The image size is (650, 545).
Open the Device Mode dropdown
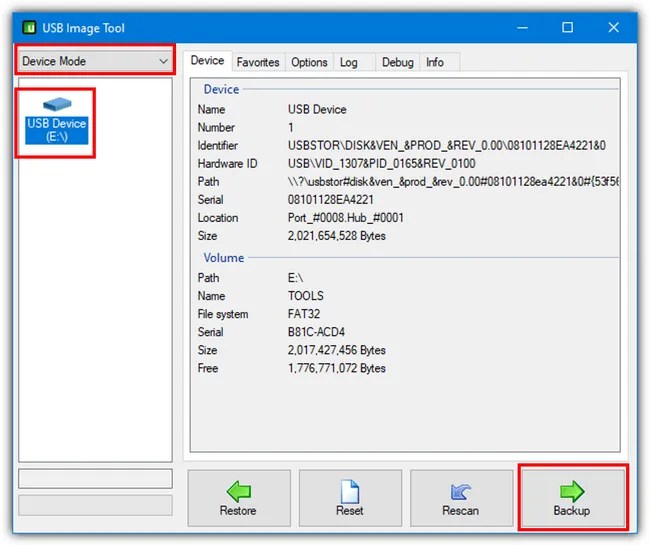(95, 61)
